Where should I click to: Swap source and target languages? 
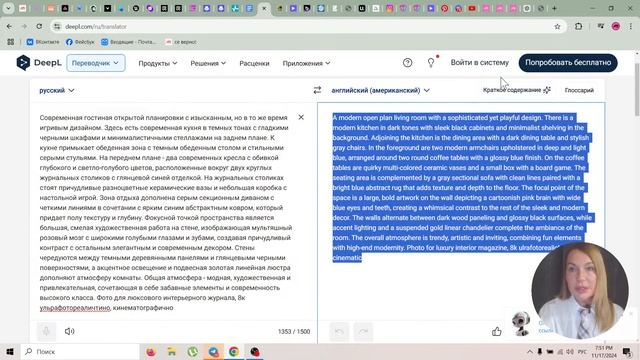pos(317,90)
